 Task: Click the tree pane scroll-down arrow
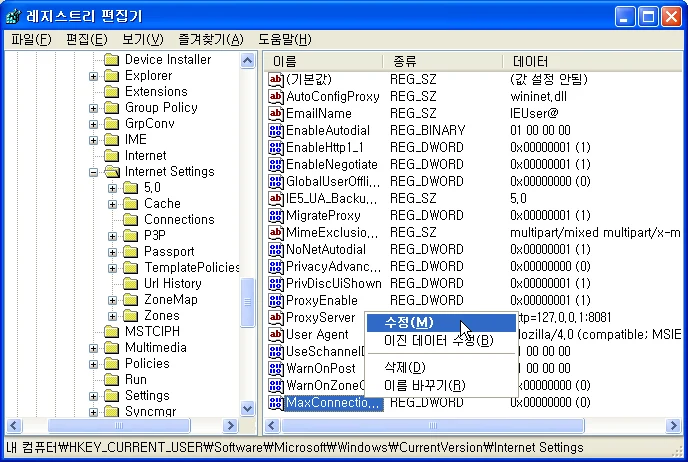247,408
